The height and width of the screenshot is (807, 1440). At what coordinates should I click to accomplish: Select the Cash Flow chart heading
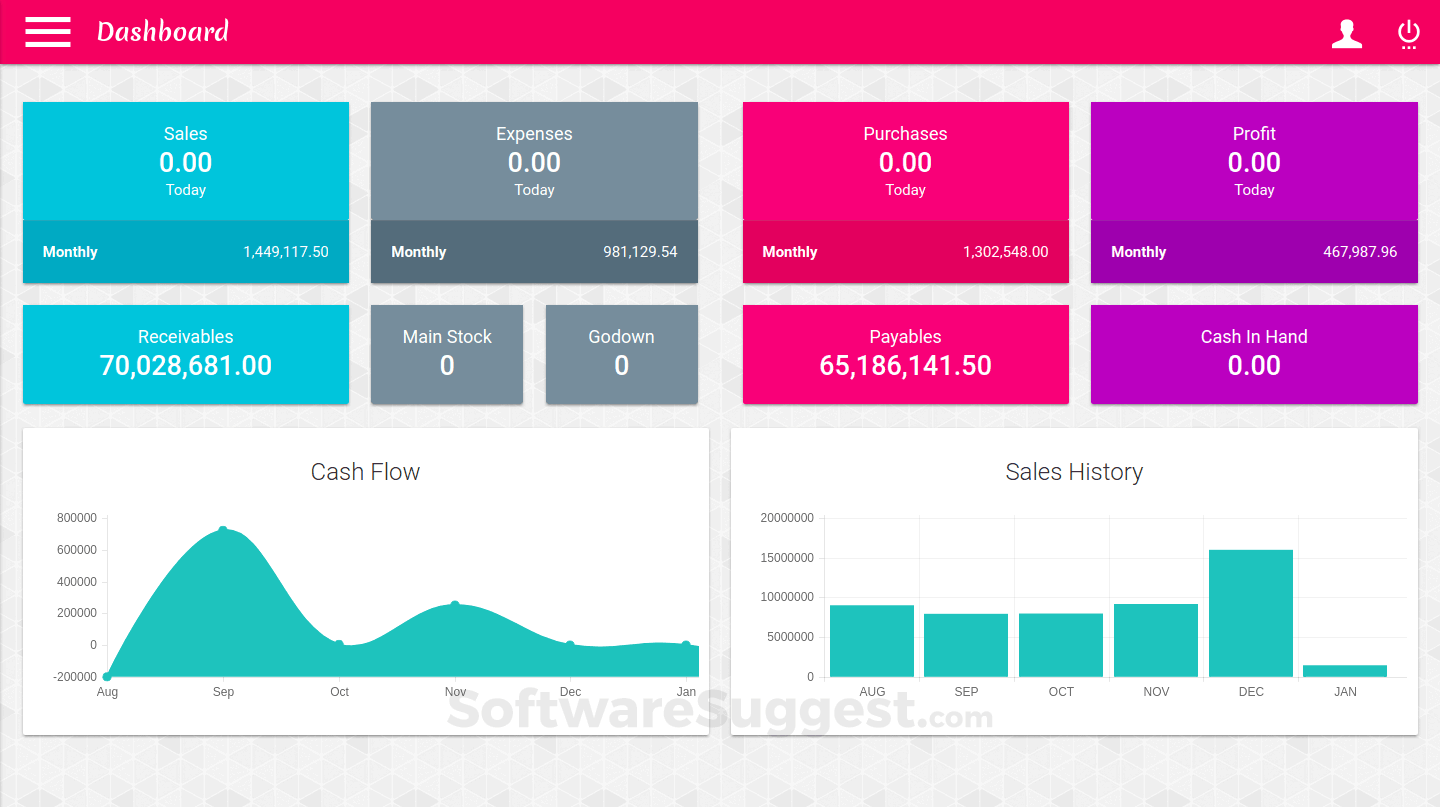point(364,471)
